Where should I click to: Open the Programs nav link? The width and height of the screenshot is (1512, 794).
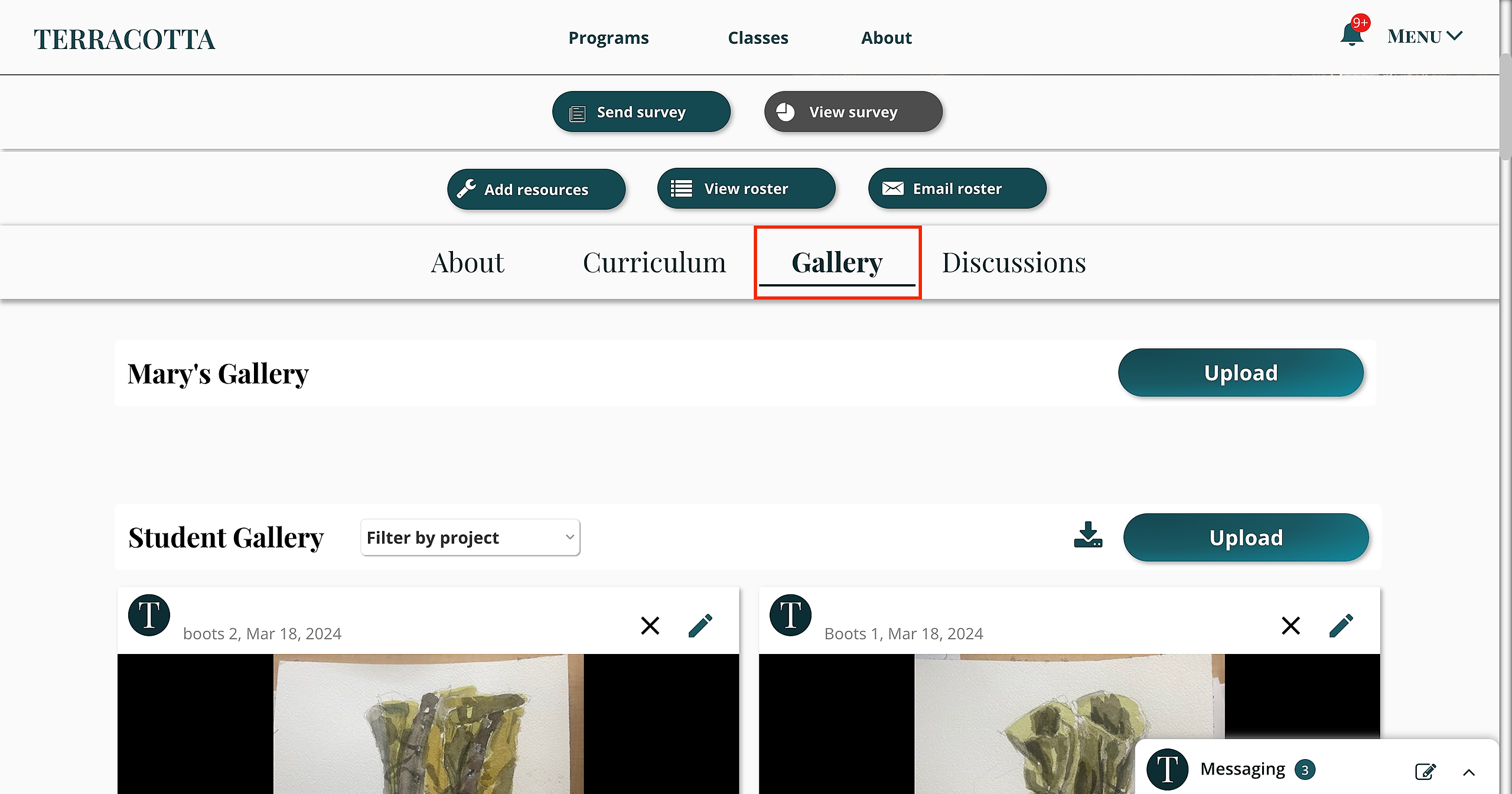pyautogui.click(x=608, y=38)
